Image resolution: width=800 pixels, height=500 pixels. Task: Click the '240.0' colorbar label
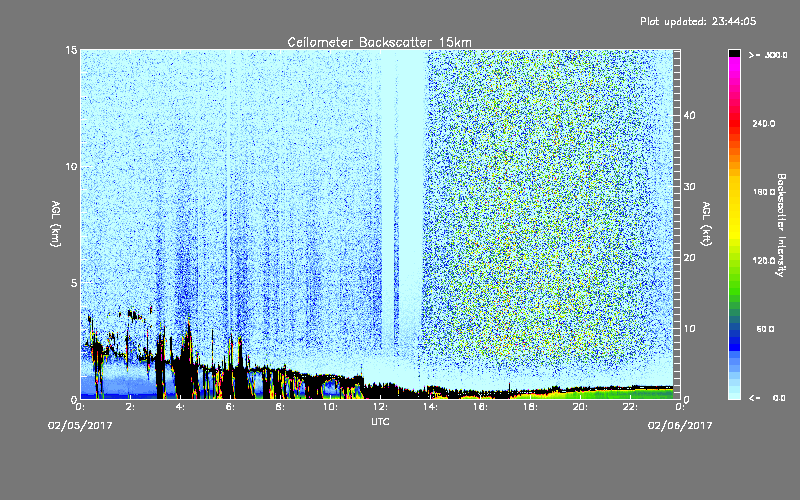tap(764, 124)
